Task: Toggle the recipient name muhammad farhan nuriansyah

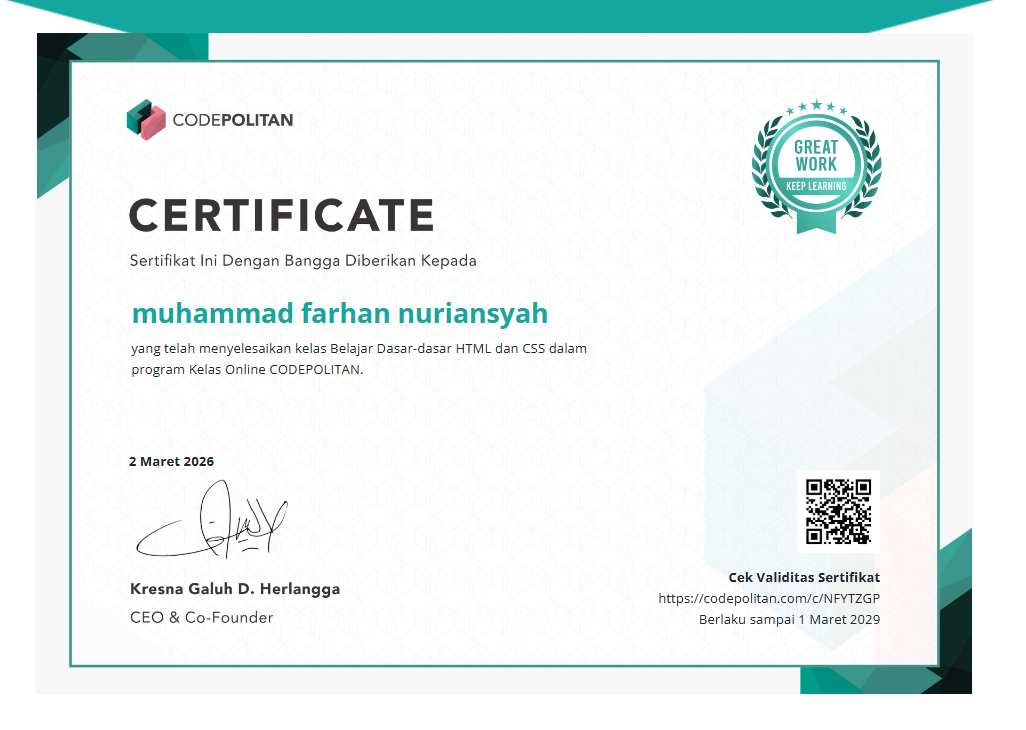Action: [338, 312]
